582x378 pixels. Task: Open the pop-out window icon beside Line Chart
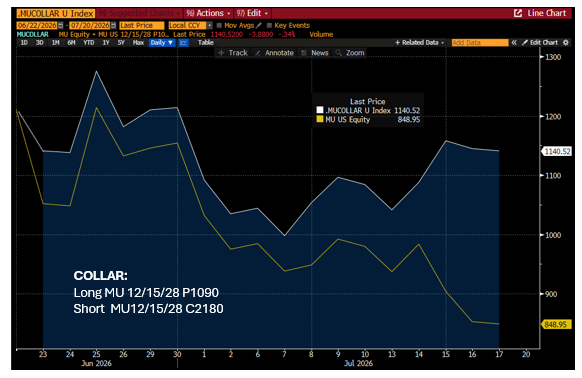(x=518, y=13)
